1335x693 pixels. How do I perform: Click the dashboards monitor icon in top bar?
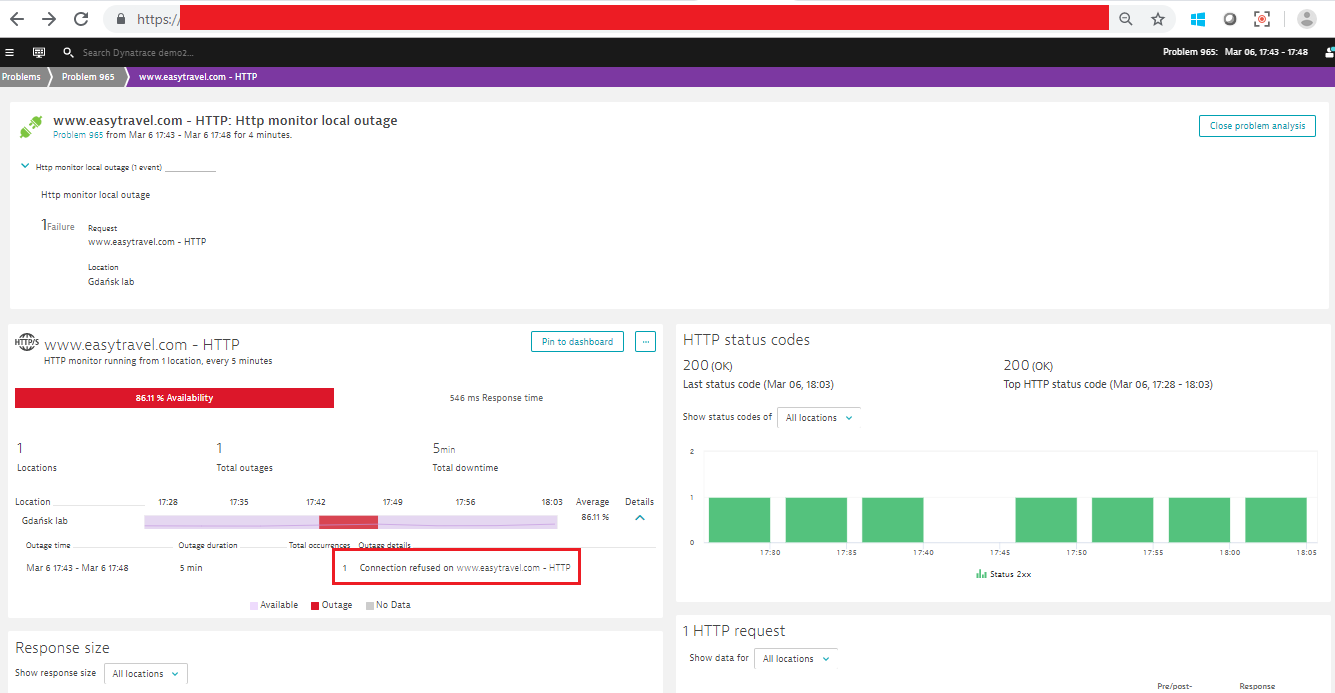[39, 52]
